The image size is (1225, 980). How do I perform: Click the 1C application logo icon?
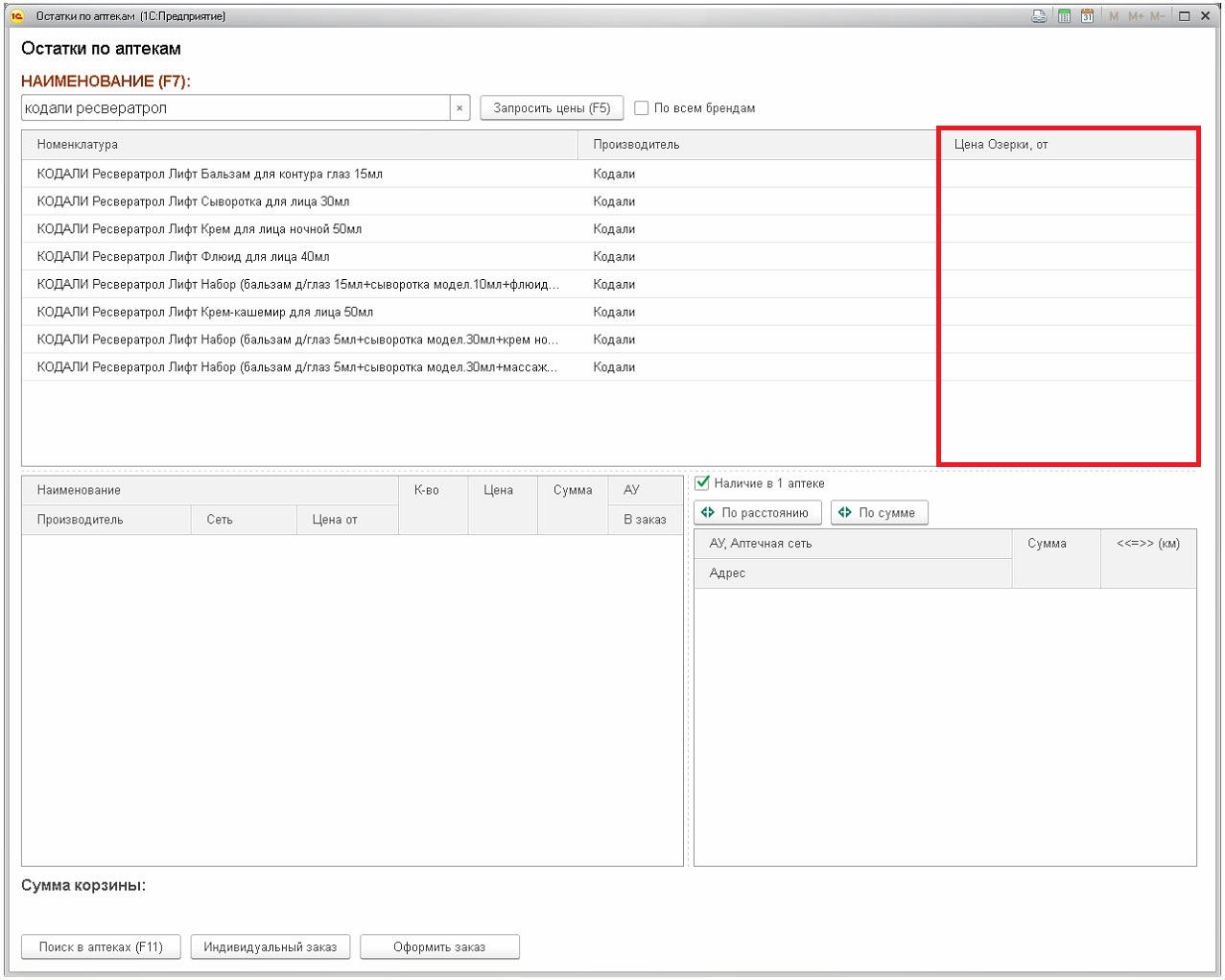pyautogui.click(x=16, y=16)
